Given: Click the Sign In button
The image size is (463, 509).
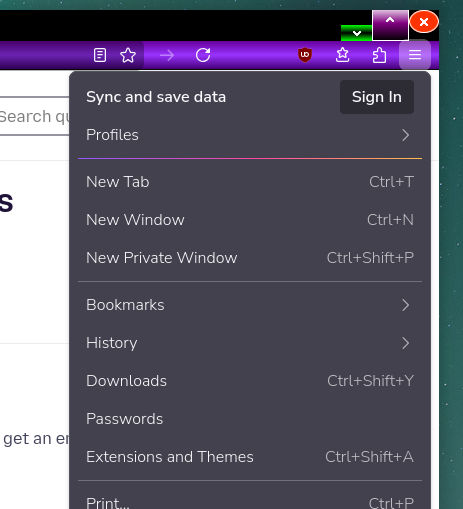Looking at the screenshot, I should [x=377, y=97].
